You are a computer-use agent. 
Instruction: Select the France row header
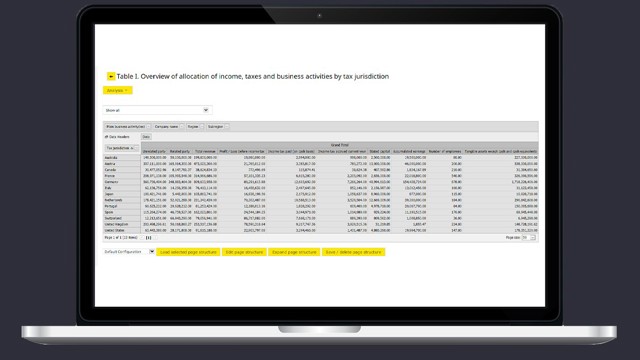pos(122,176)
